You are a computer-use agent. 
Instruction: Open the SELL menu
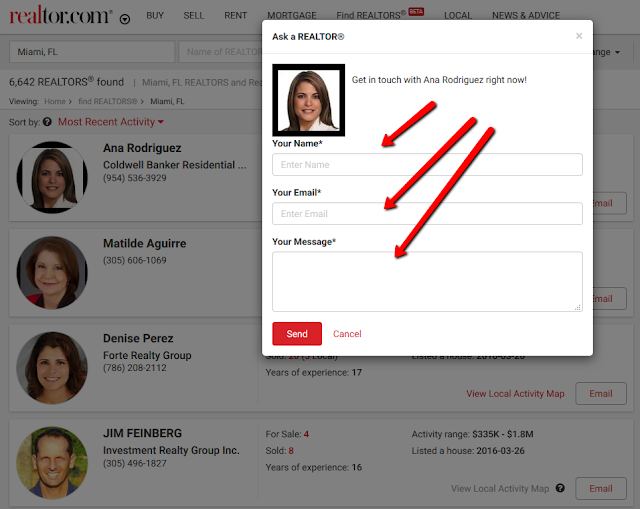pos(193,16)
